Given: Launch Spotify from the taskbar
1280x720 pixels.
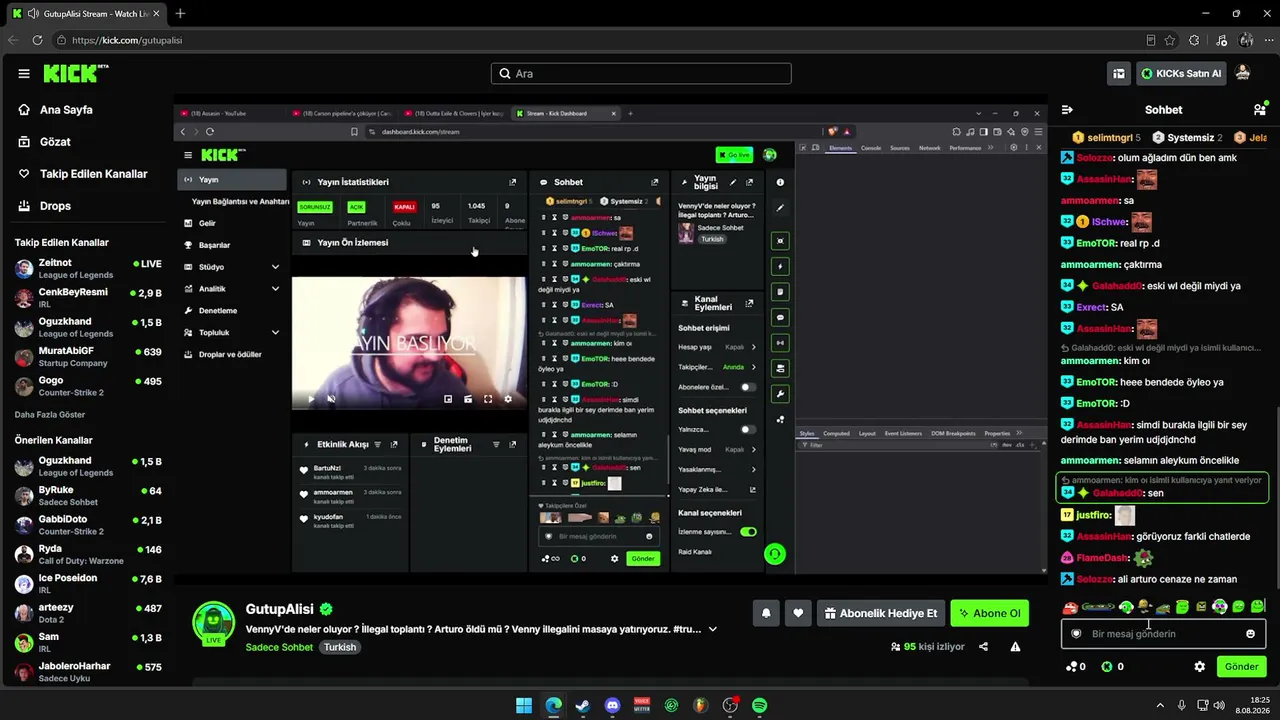Looking at the screenshot, I should click(760, 706).
